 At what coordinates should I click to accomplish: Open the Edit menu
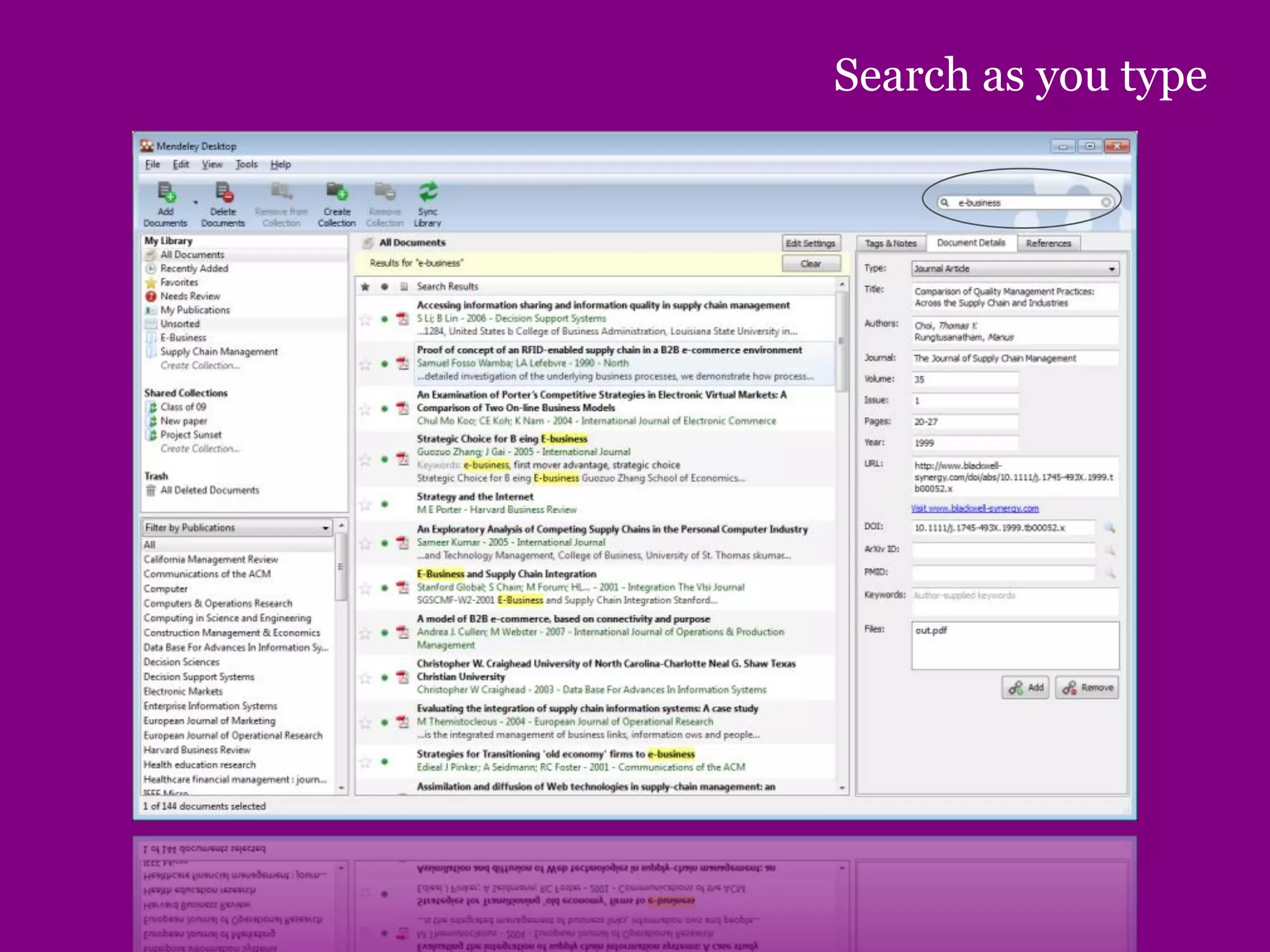(181, 164)
